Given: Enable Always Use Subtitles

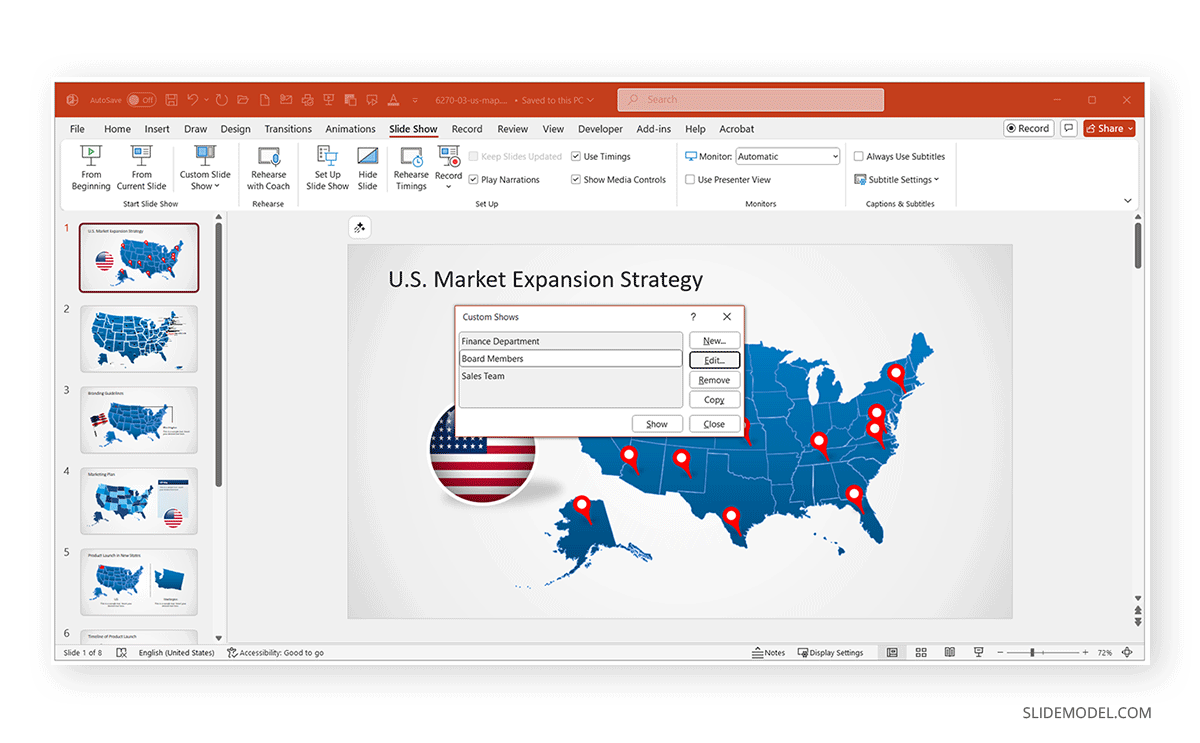Looking at the screenshot, I should (859, 156).
